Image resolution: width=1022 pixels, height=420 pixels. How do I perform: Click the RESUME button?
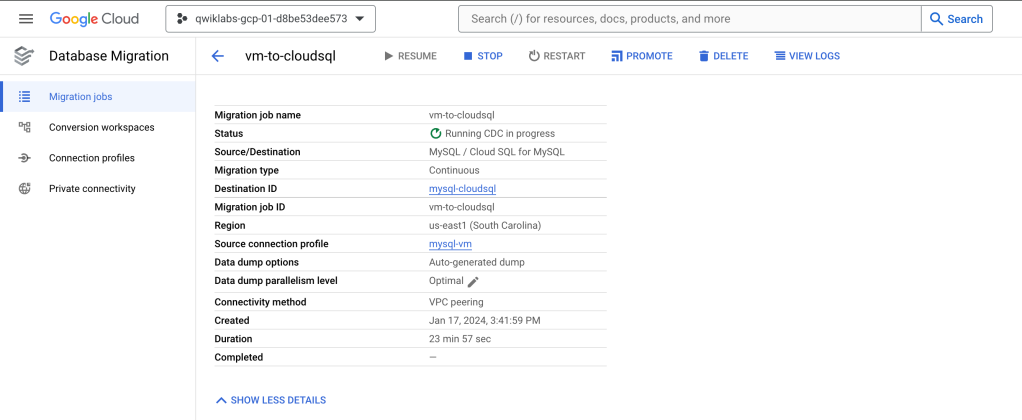[x=411, y=56]
